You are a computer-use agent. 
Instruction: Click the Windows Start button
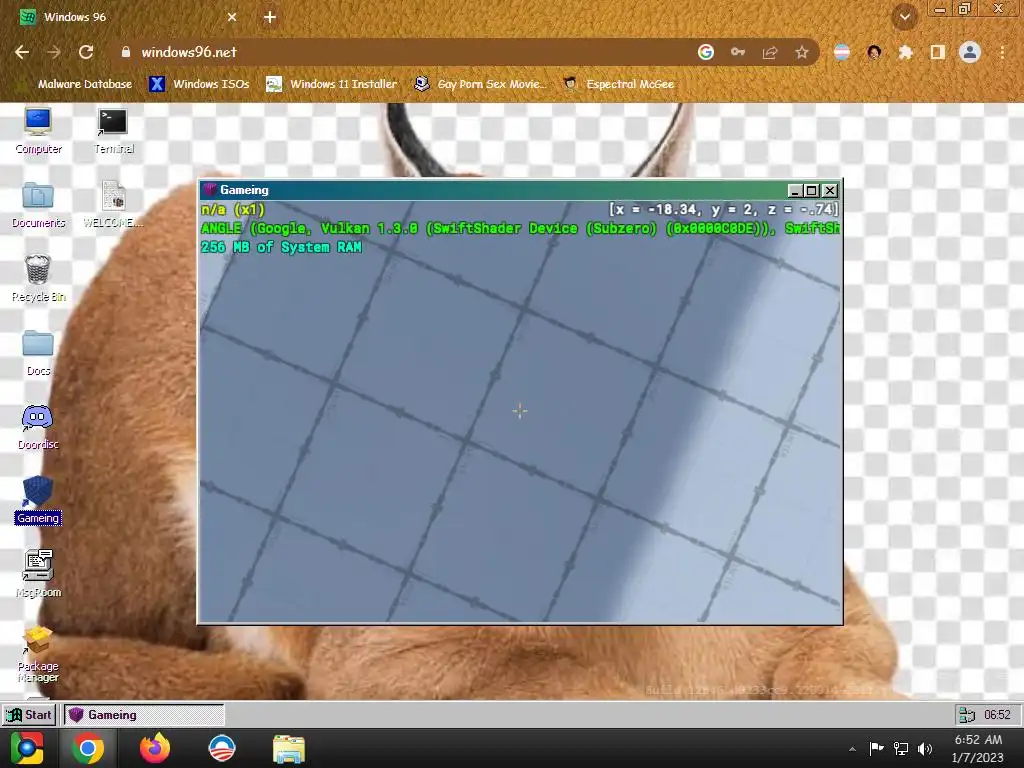(x=27, y=748)
